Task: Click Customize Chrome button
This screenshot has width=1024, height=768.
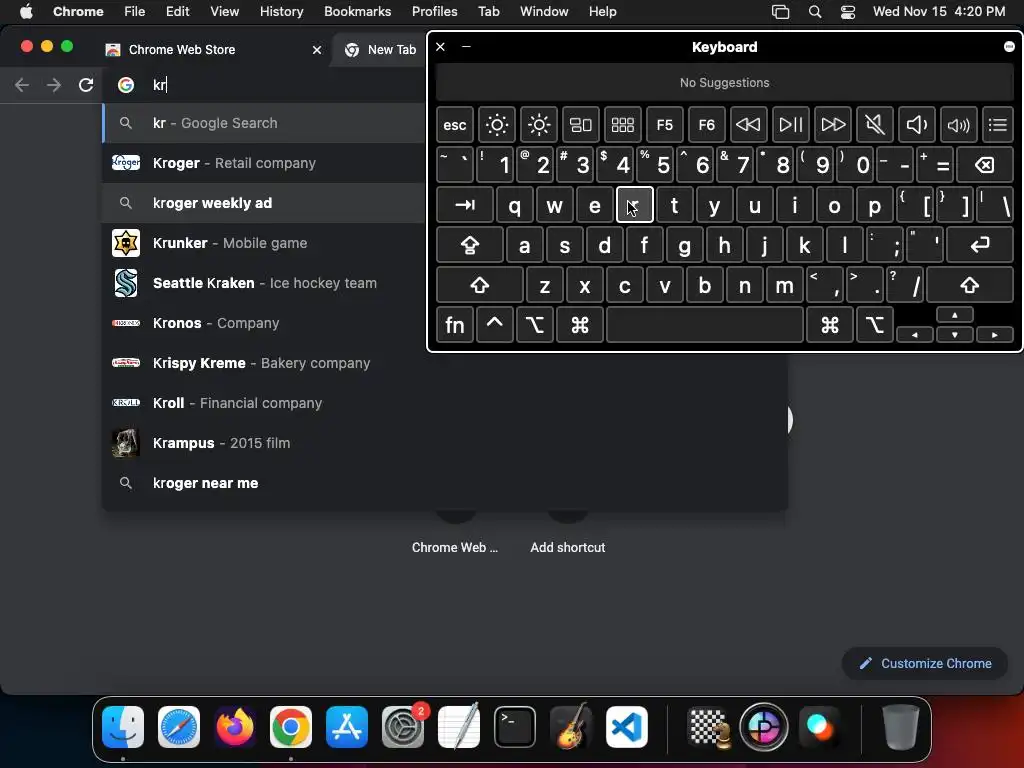Action: click(925, 664)
